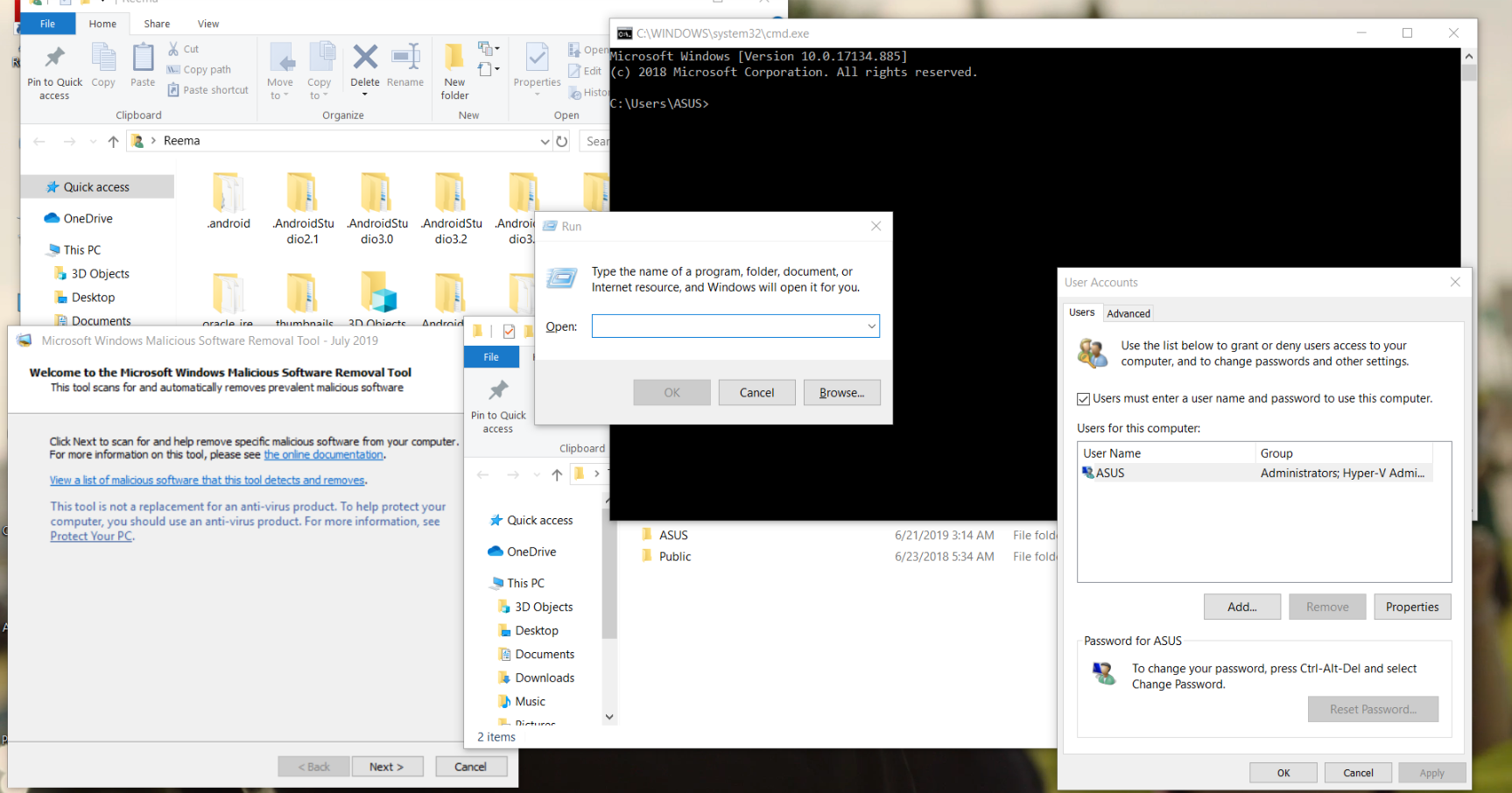This screenshot has height=793, width=1512.
Task: Click OK in the User Accounts dialog
Action: pyautogui.click(x=1283, y=773)
